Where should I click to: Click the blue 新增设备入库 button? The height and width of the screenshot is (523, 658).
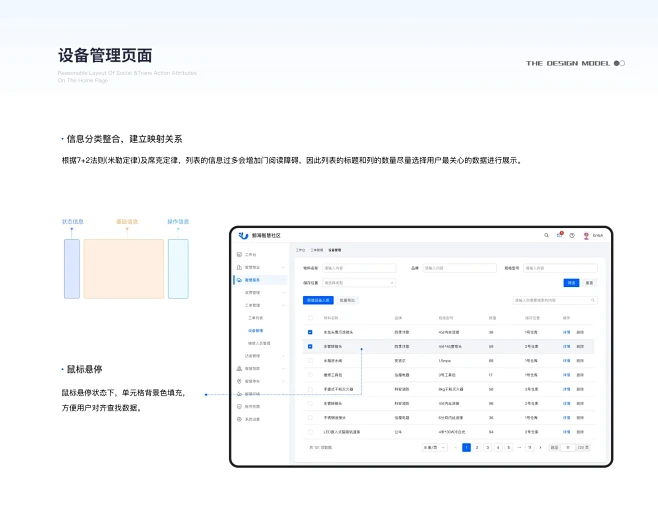[x=318, y=300]
